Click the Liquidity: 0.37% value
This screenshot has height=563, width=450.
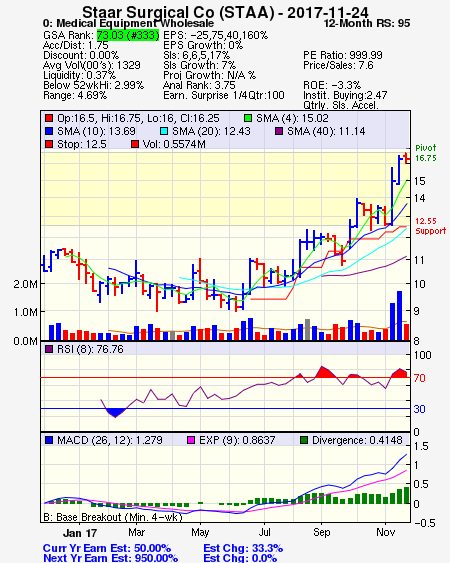(x=79, y=75)
